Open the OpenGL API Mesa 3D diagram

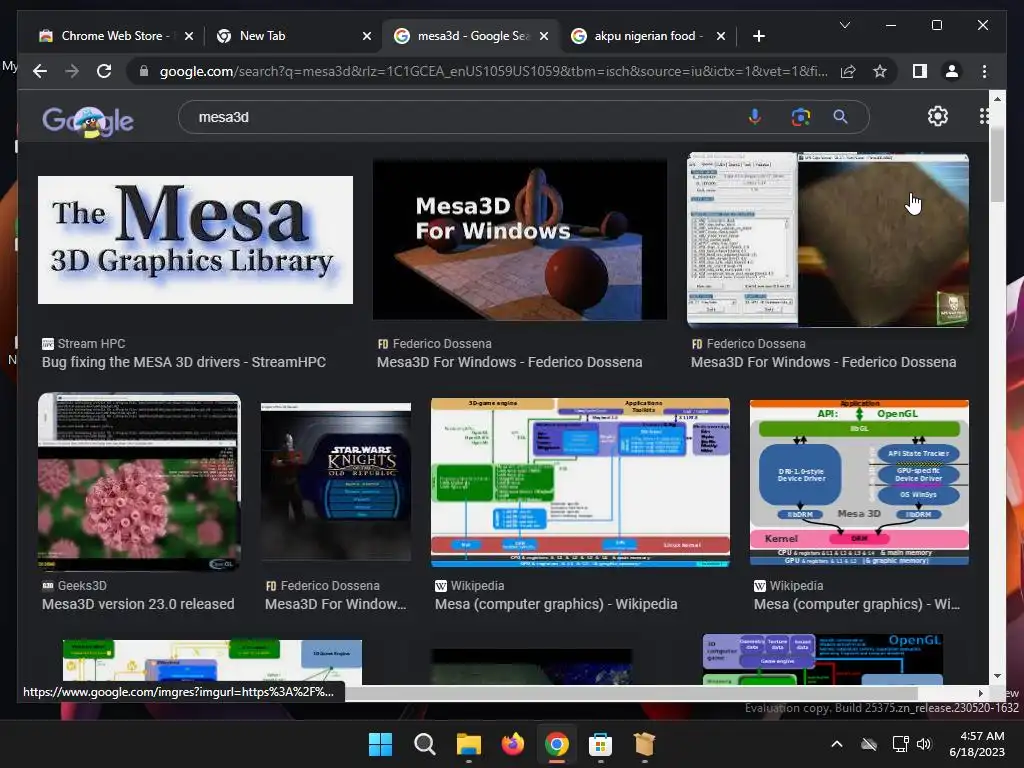859,482
